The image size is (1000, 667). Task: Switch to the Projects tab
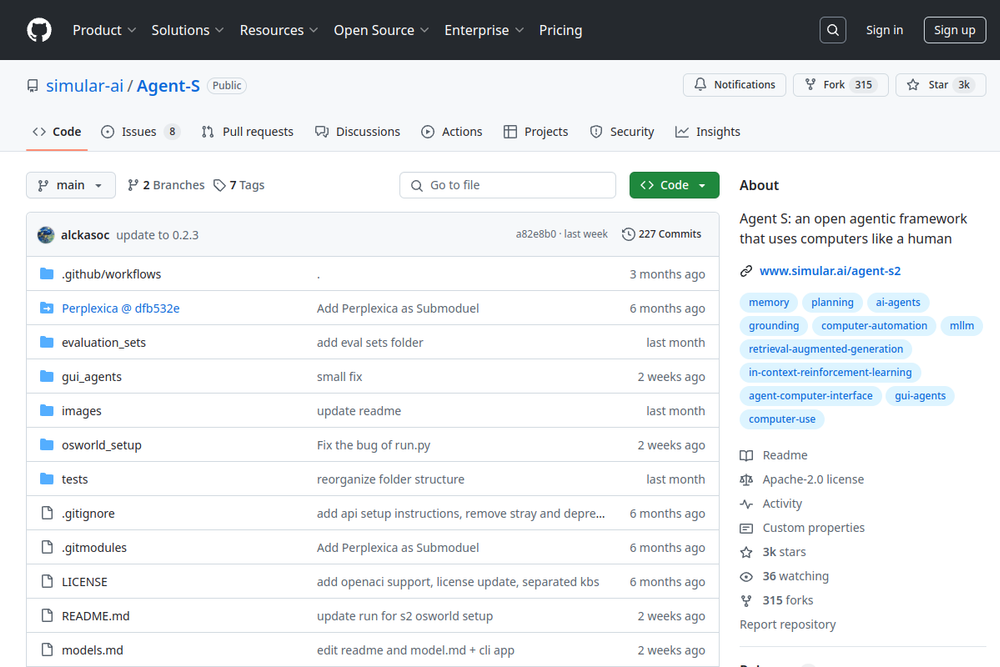coord(536,131)
